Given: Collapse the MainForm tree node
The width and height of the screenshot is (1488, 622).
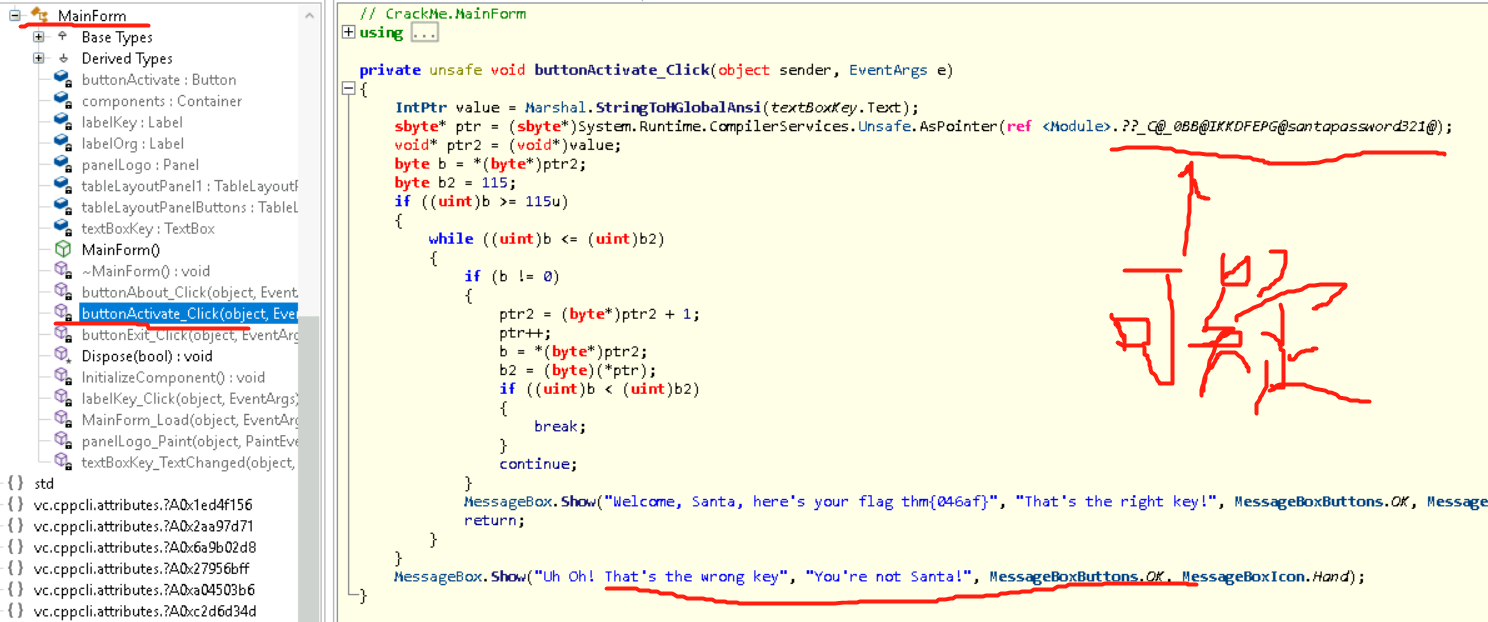Looking at the screenshot, I should click(15, 16).
